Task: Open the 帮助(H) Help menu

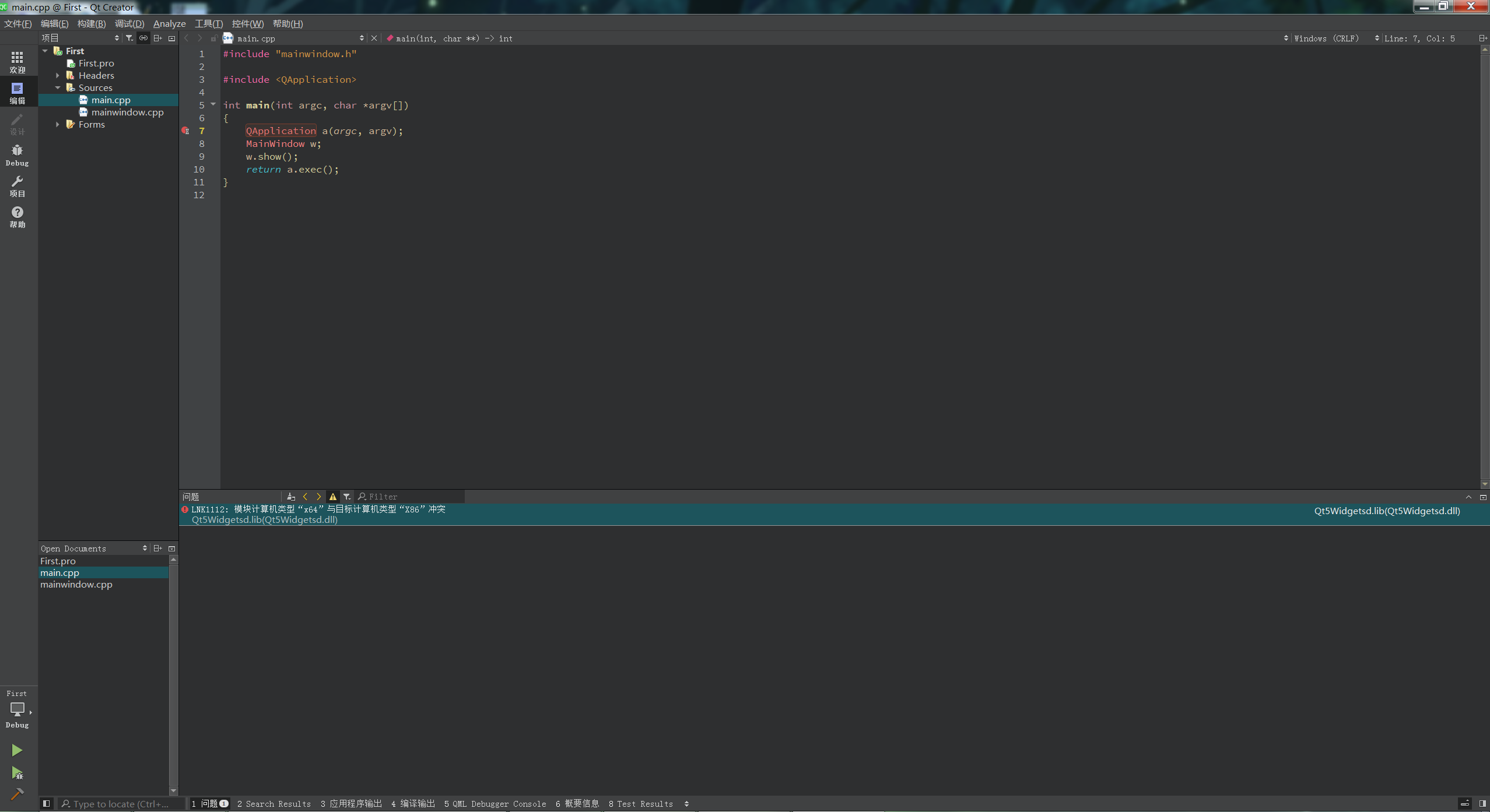Action: (288, 23)
